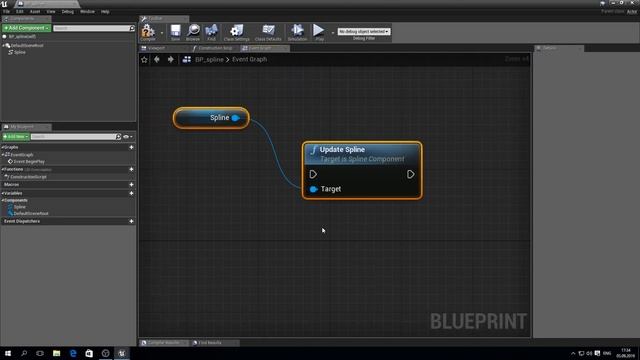Open the Windows Start menu
640x360 pixels.
pyautogui.click(x=8, y=353)
